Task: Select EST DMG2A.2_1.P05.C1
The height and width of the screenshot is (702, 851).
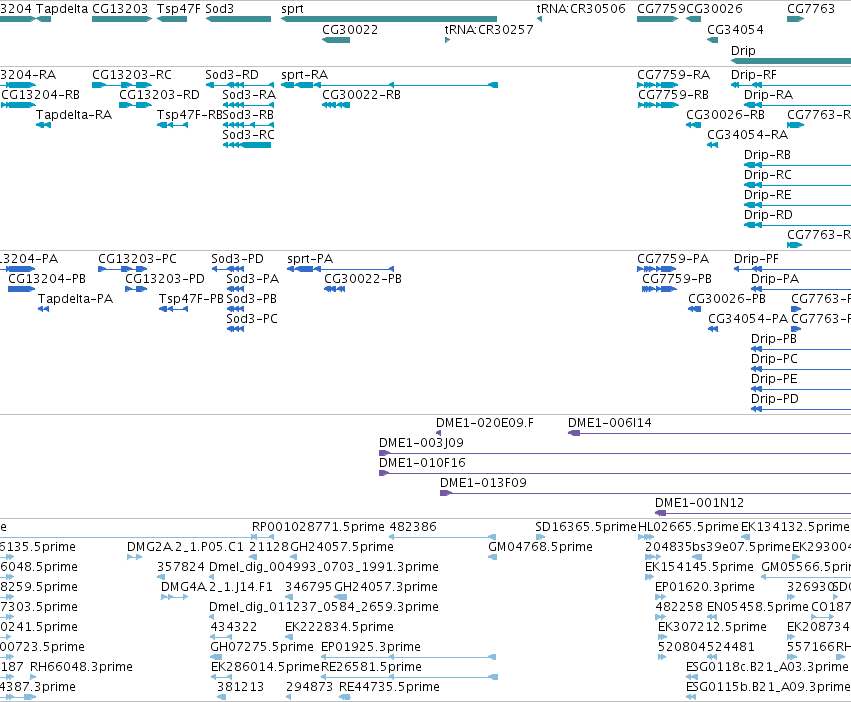Action: point(135,557)
